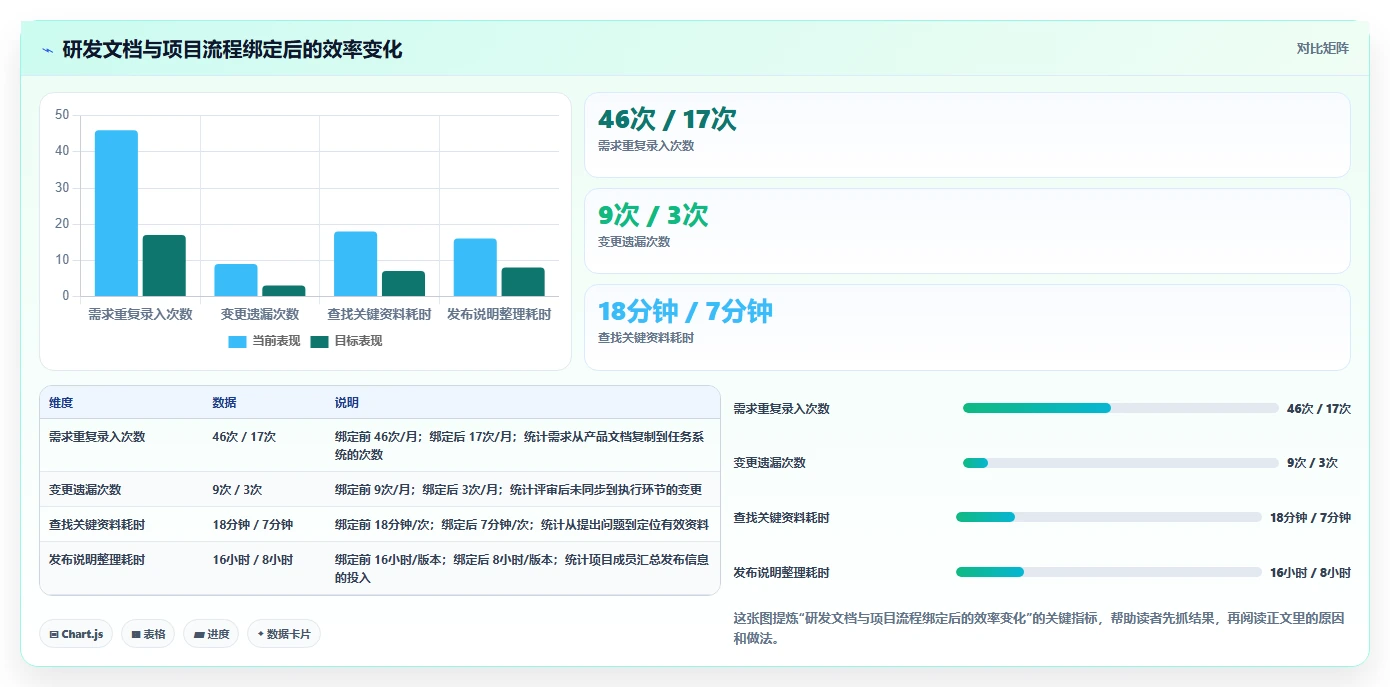Click the 发布说明整理耗时 x-axis label
This screenshot has height=687, width=1390.
point(499,314)
